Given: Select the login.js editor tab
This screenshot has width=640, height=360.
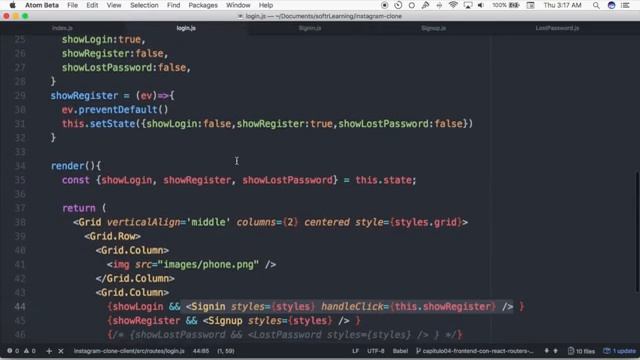Looking at the screenshot, I should (x=186, y=28).
